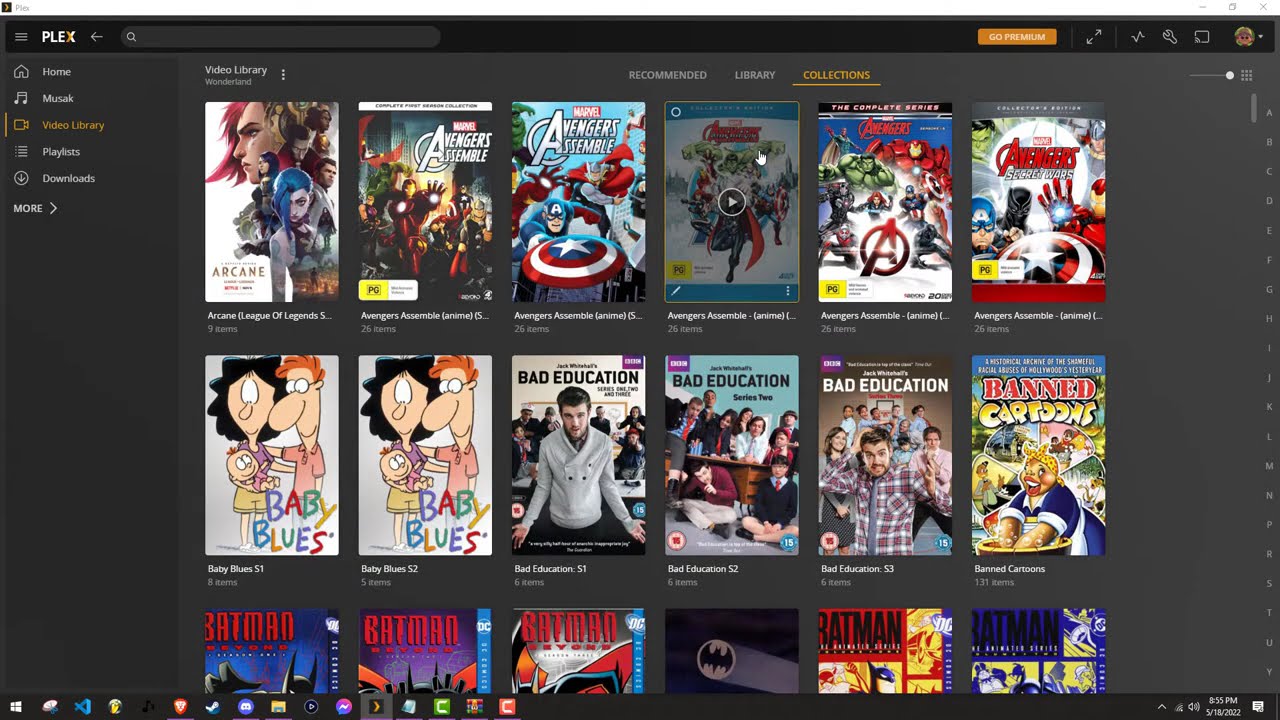The height and width of the screenshot is (720, 1280).
Task: Launch Visual Studio Code from taskbar
Action: pos(82,707)
